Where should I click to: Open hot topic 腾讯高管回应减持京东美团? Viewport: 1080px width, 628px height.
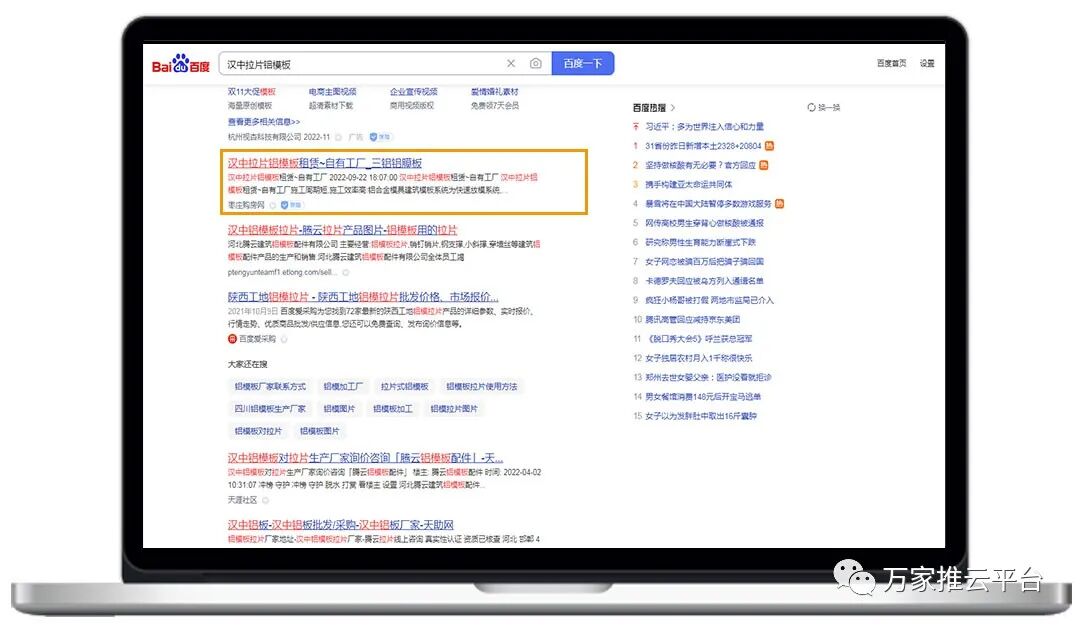[693, 320]
